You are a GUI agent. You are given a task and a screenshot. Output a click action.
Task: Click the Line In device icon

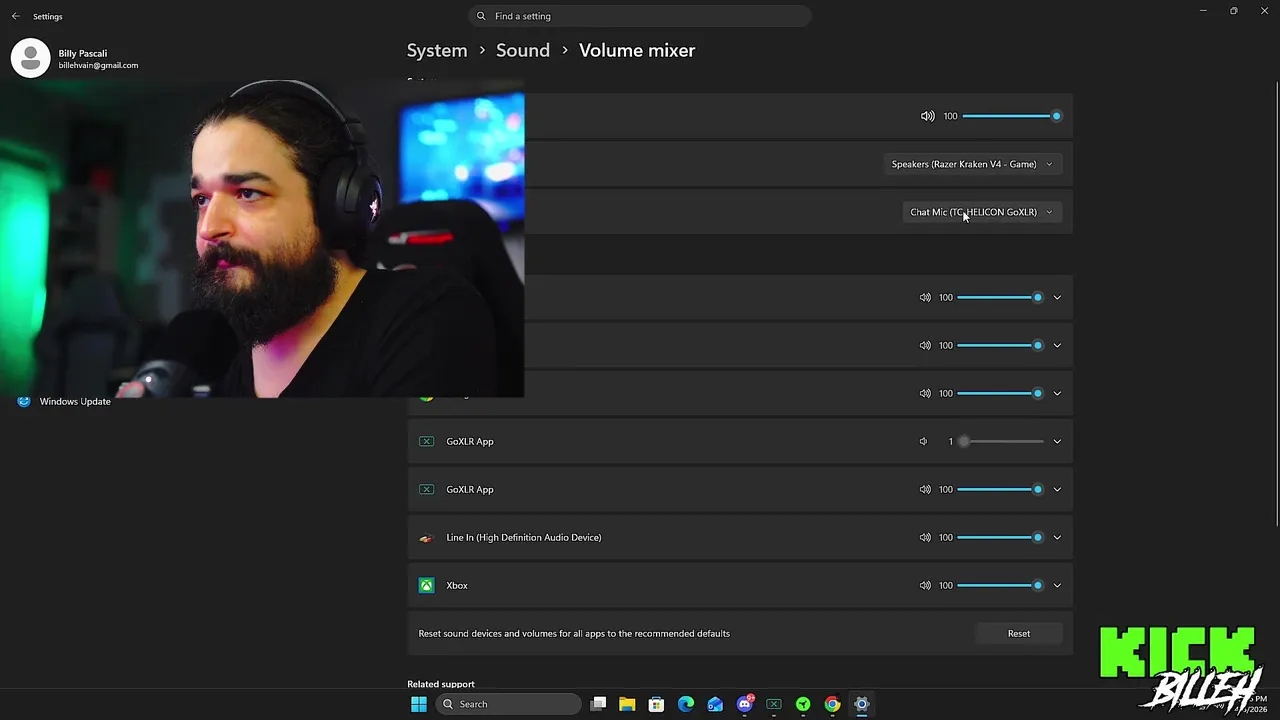[427, 537]
